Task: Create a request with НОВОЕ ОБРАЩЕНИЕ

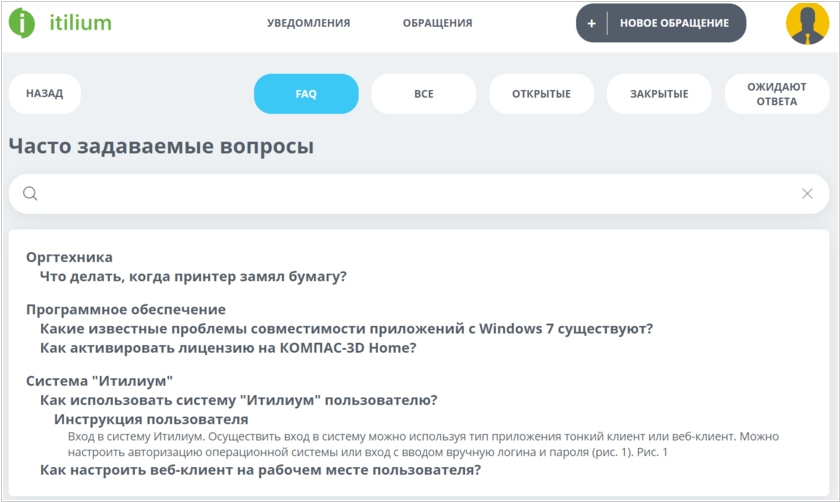Action: (x=661, y=23)
